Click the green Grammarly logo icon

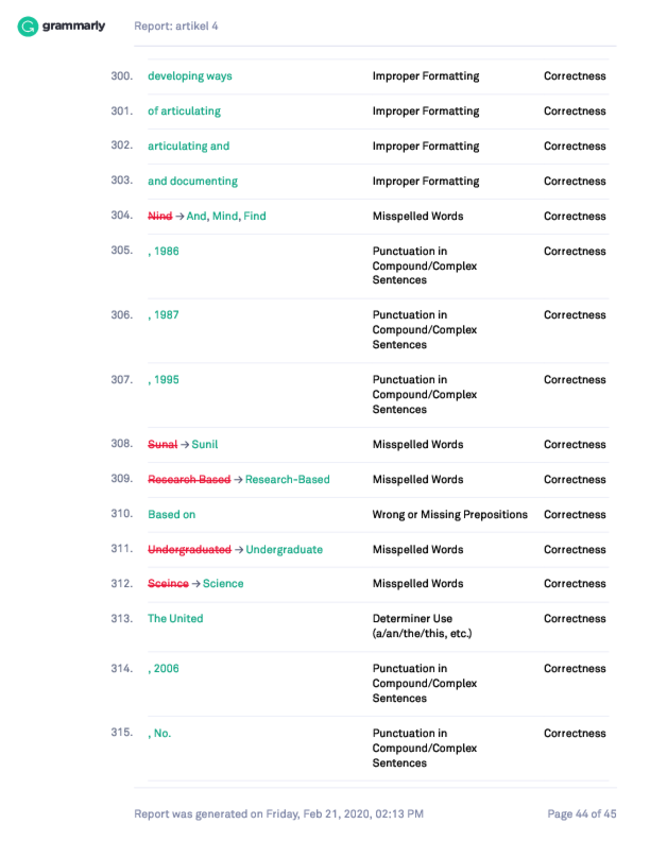27,26
